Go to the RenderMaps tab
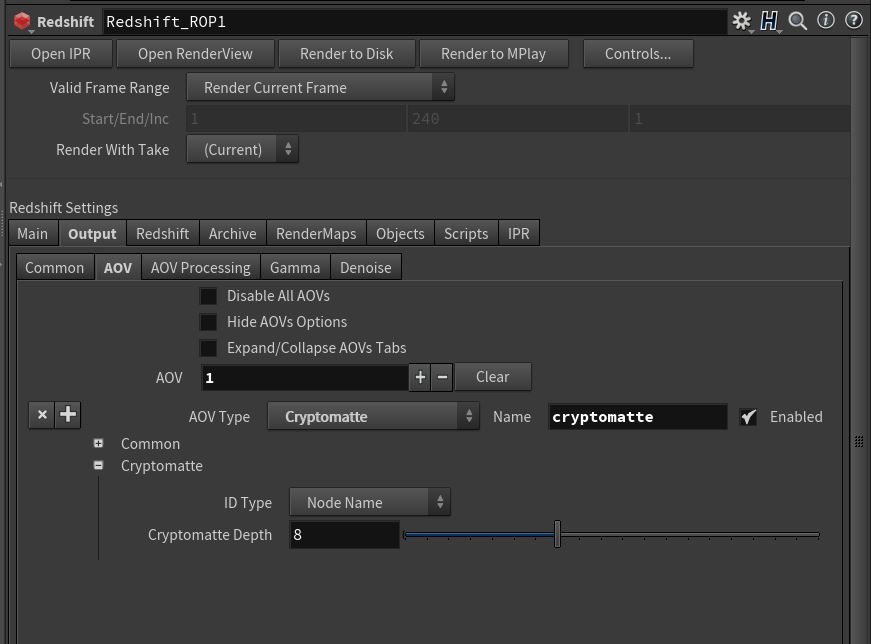871x644 pixels. coord(316,233)
